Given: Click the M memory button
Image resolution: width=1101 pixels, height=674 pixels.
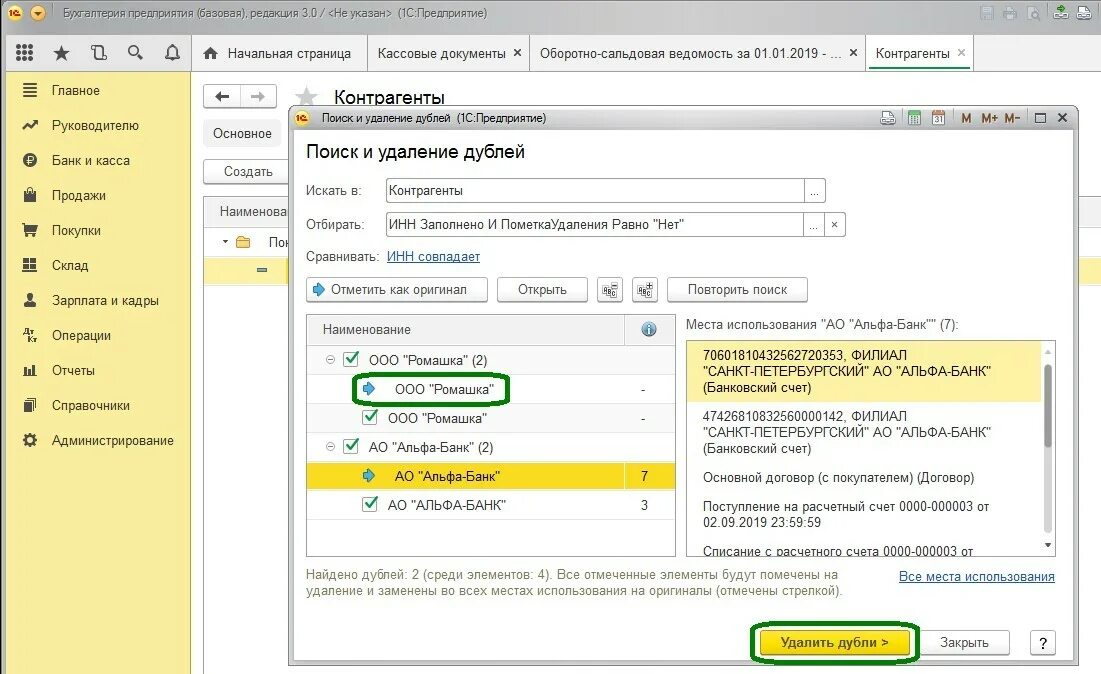Looking at the screenshot, I should [966, 118].
